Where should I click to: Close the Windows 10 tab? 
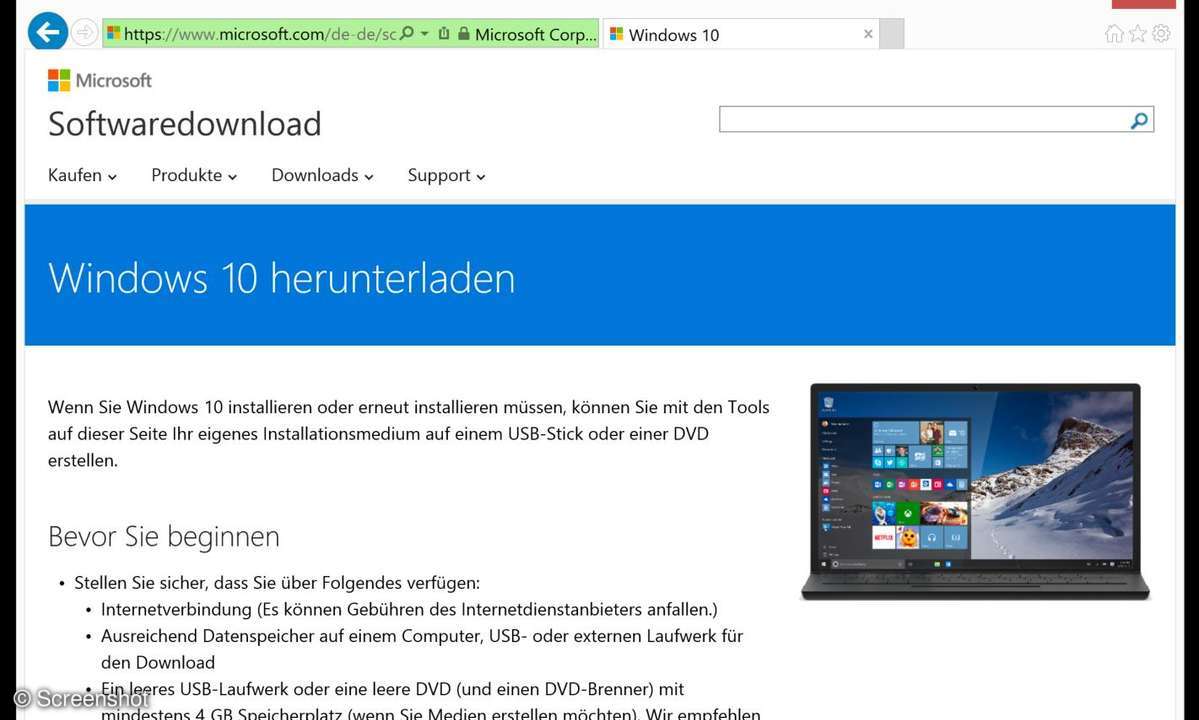(868, 34)
